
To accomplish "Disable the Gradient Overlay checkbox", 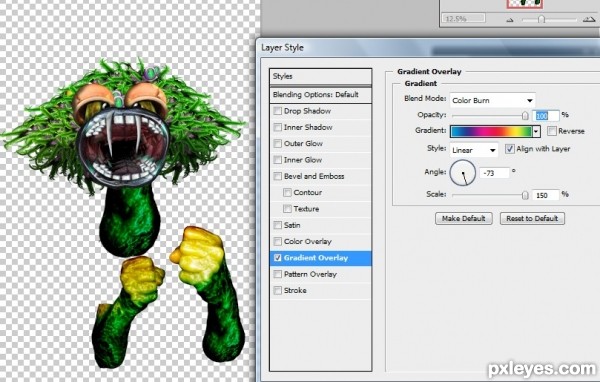I will [277, 258].
